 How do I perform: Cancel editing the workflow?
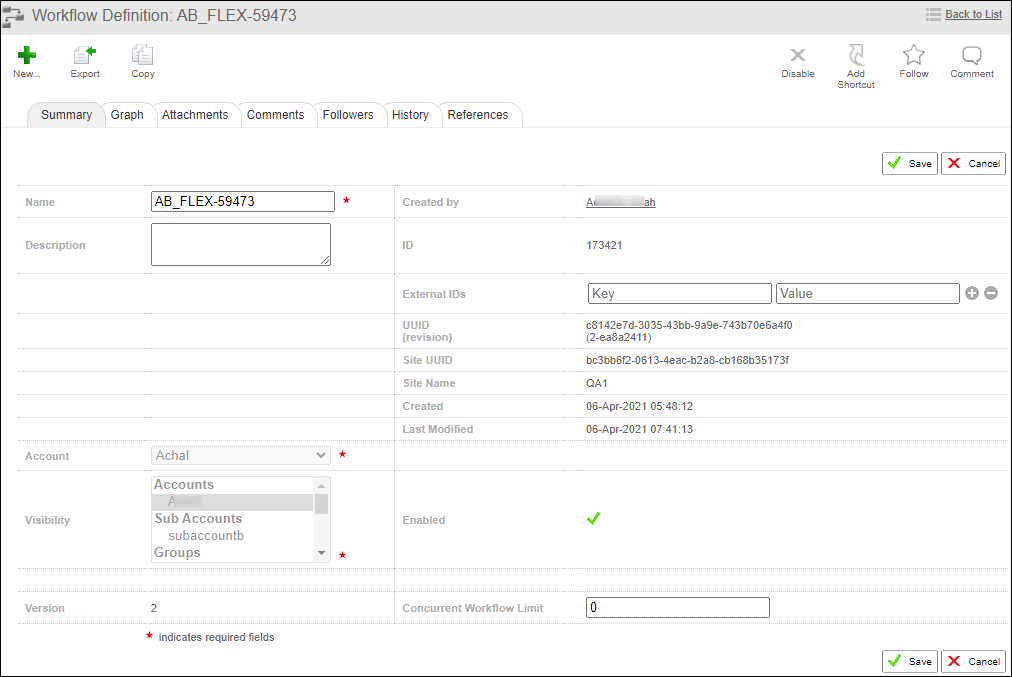[x=973, y=163]
